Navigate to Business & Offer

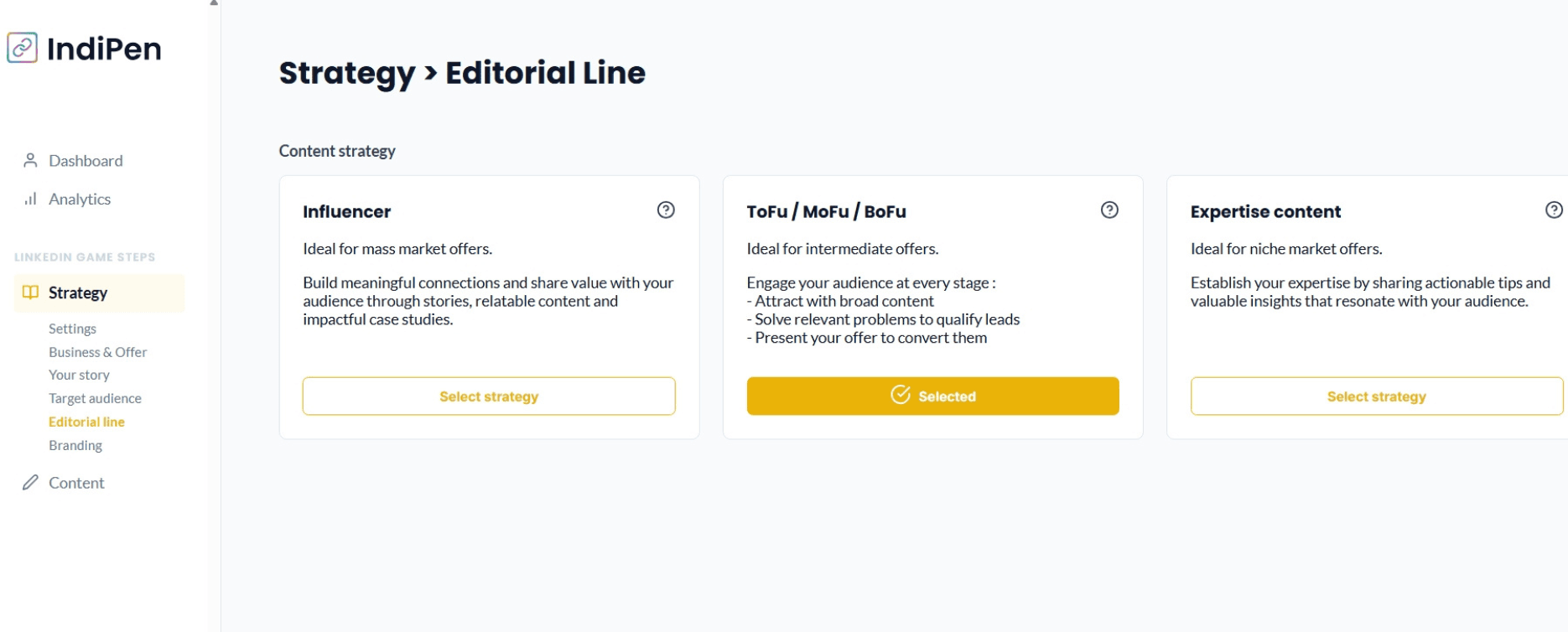click(x=97, y=352)
